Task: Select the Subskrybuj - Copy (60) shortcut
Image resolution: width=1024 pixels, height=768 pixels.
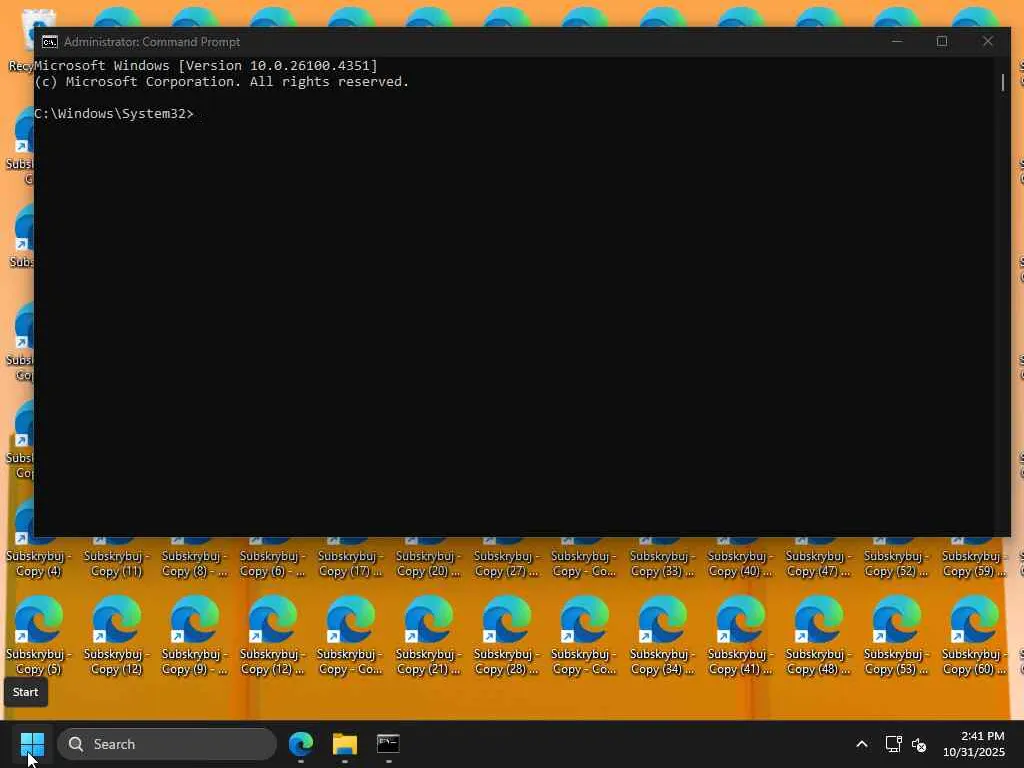Action: [x=974, y=635]
